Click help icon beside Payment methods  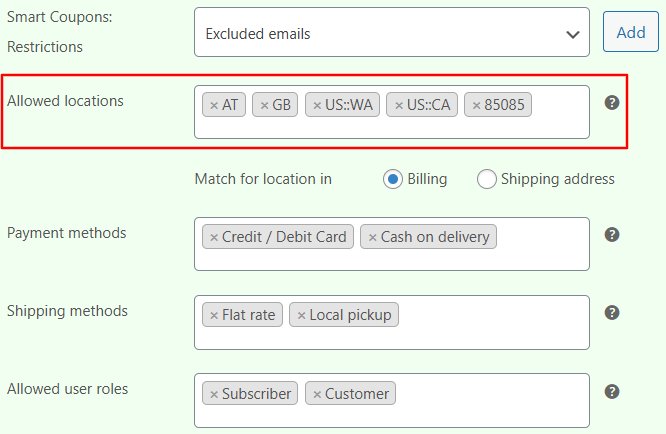[612, 234]
